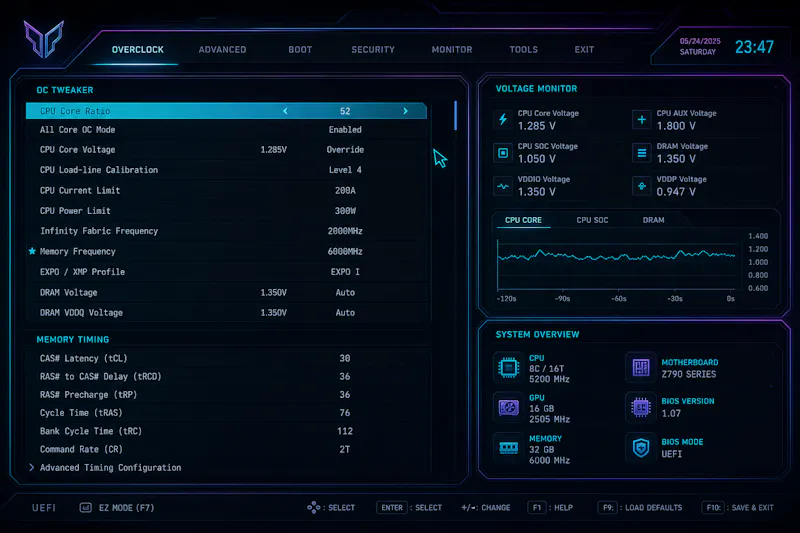This screenshot has height=533, width=800.
Task: Click the CPU core voltage line graph
Action: pos(616,255)
